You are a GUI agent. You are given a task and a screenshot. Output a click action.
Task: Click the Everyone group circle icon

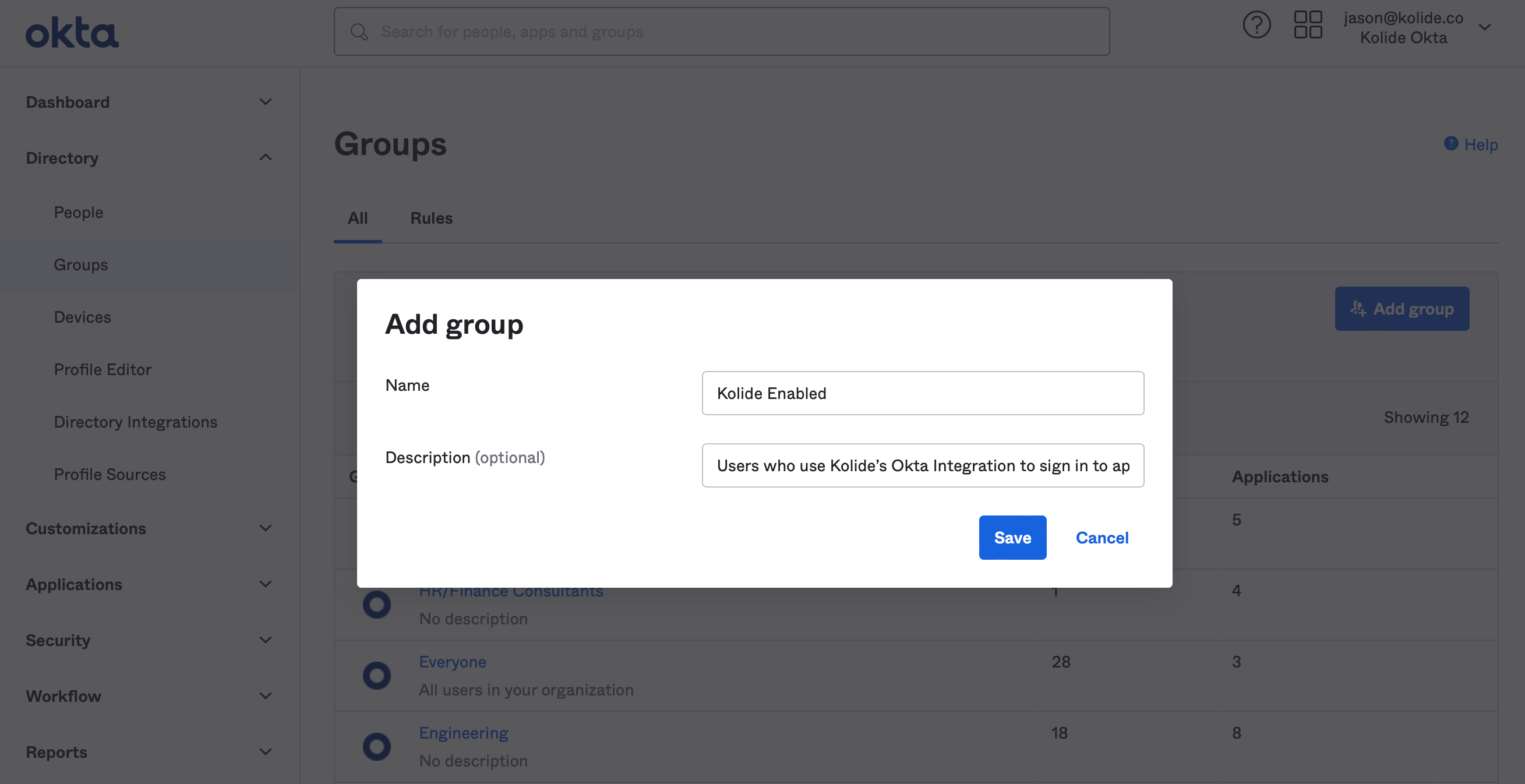tap(376, 676)
